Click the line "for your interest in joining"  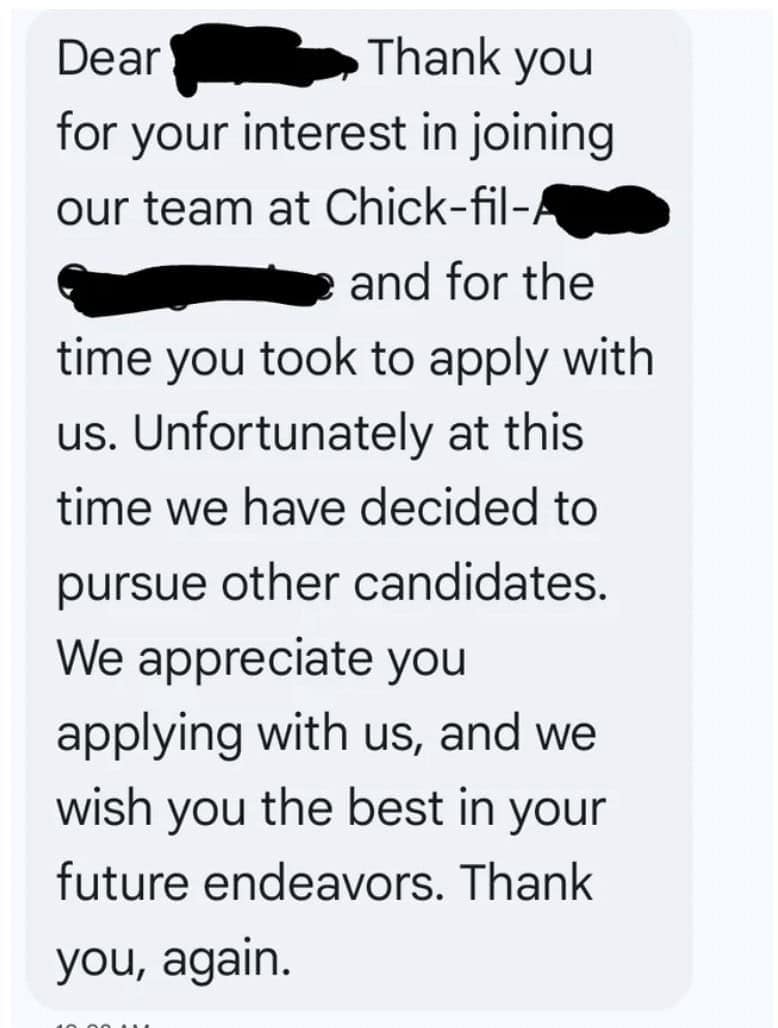[334, 135]
